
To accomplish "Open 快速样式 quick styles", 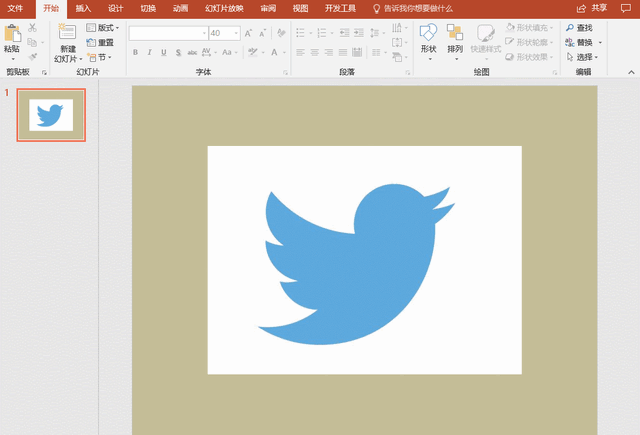I will (486, 42).
